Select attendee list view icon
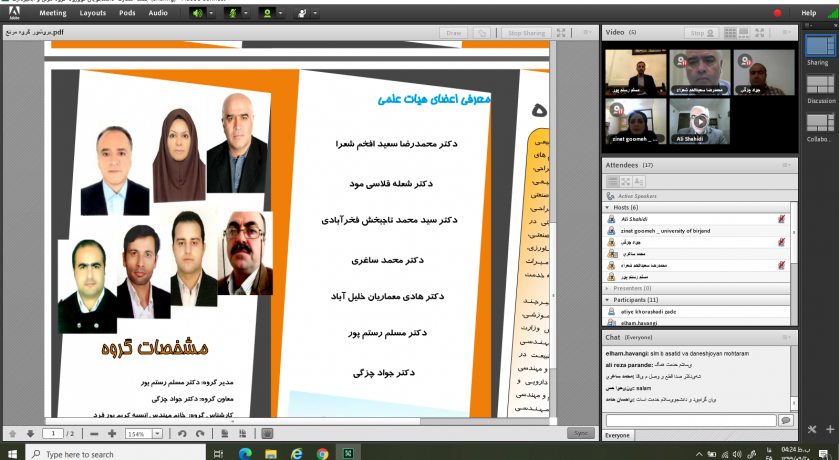 coord(613,182)
